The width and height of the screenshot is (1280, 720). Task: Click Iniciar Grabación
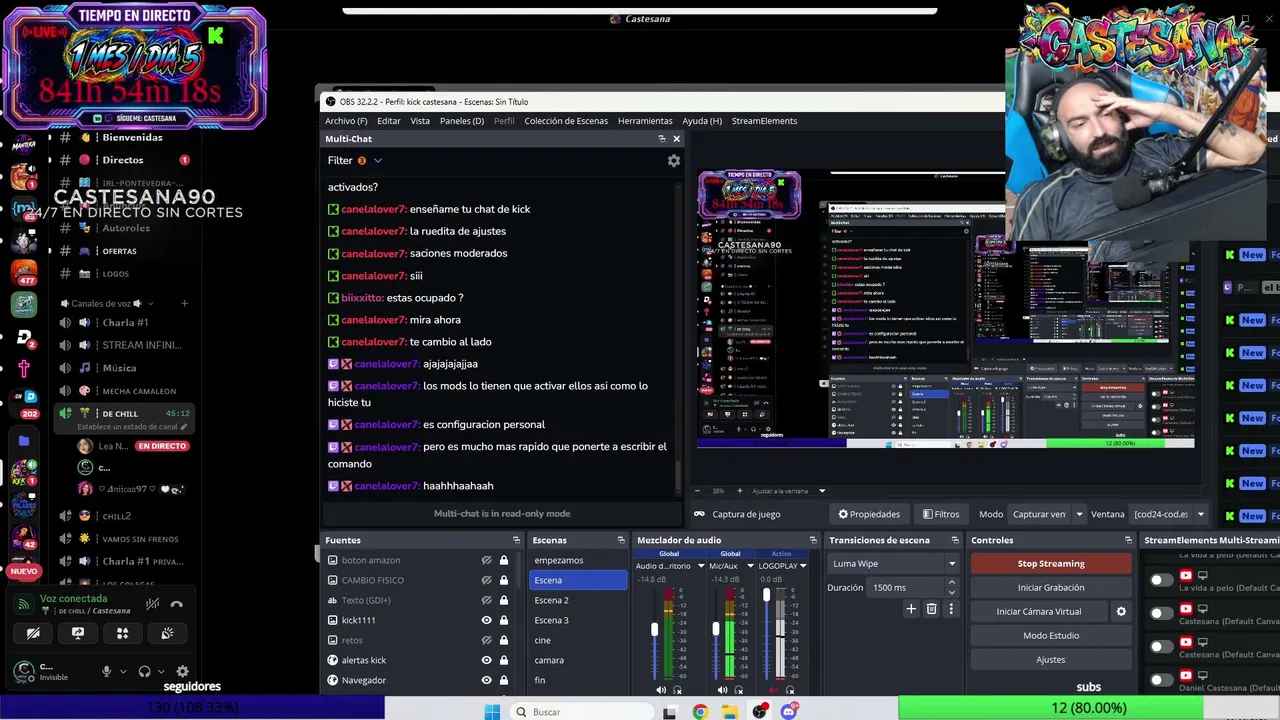click(1051, 588)
